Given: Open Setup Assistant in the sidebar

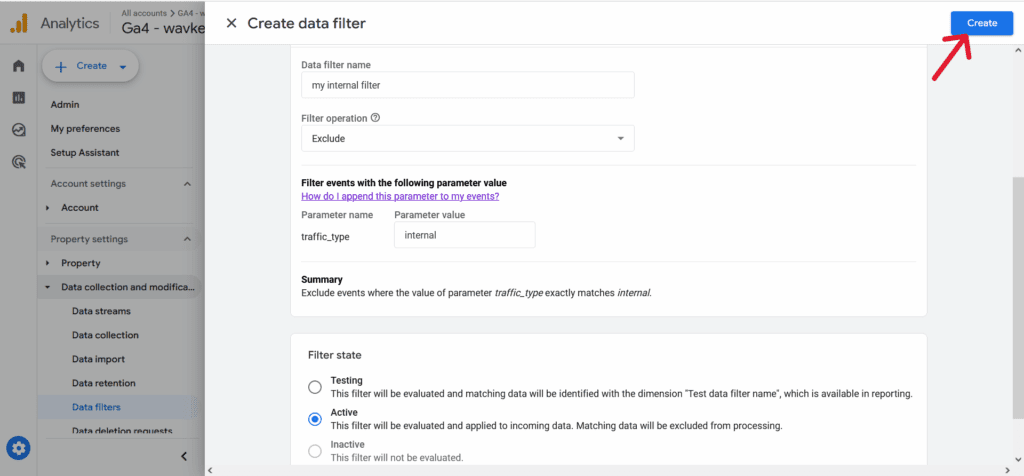Looking at the screenshot, I should pyautogui.click(x=85, y=152).
